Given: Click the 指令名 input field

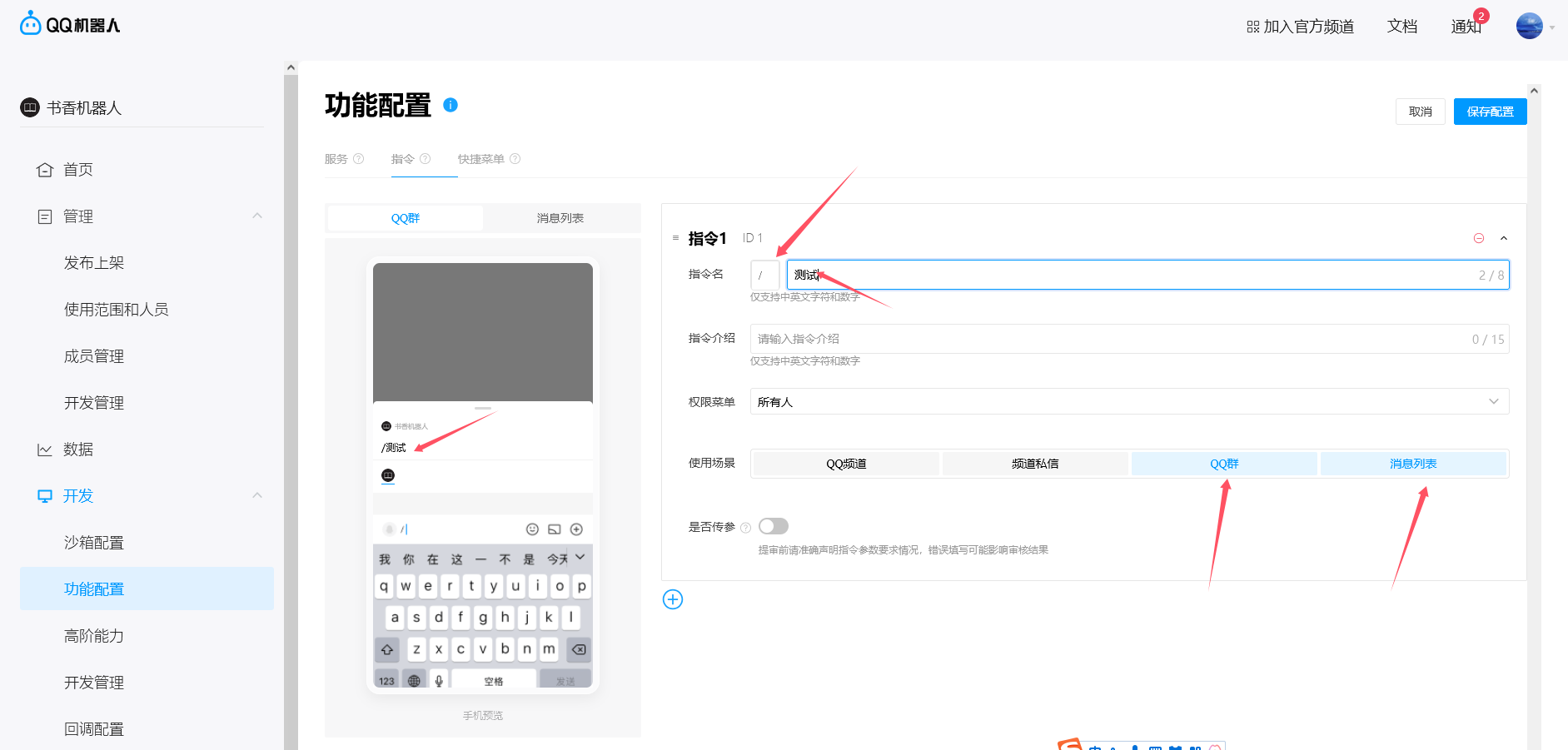Looking at the screenshot, I should click(1148, 275).
